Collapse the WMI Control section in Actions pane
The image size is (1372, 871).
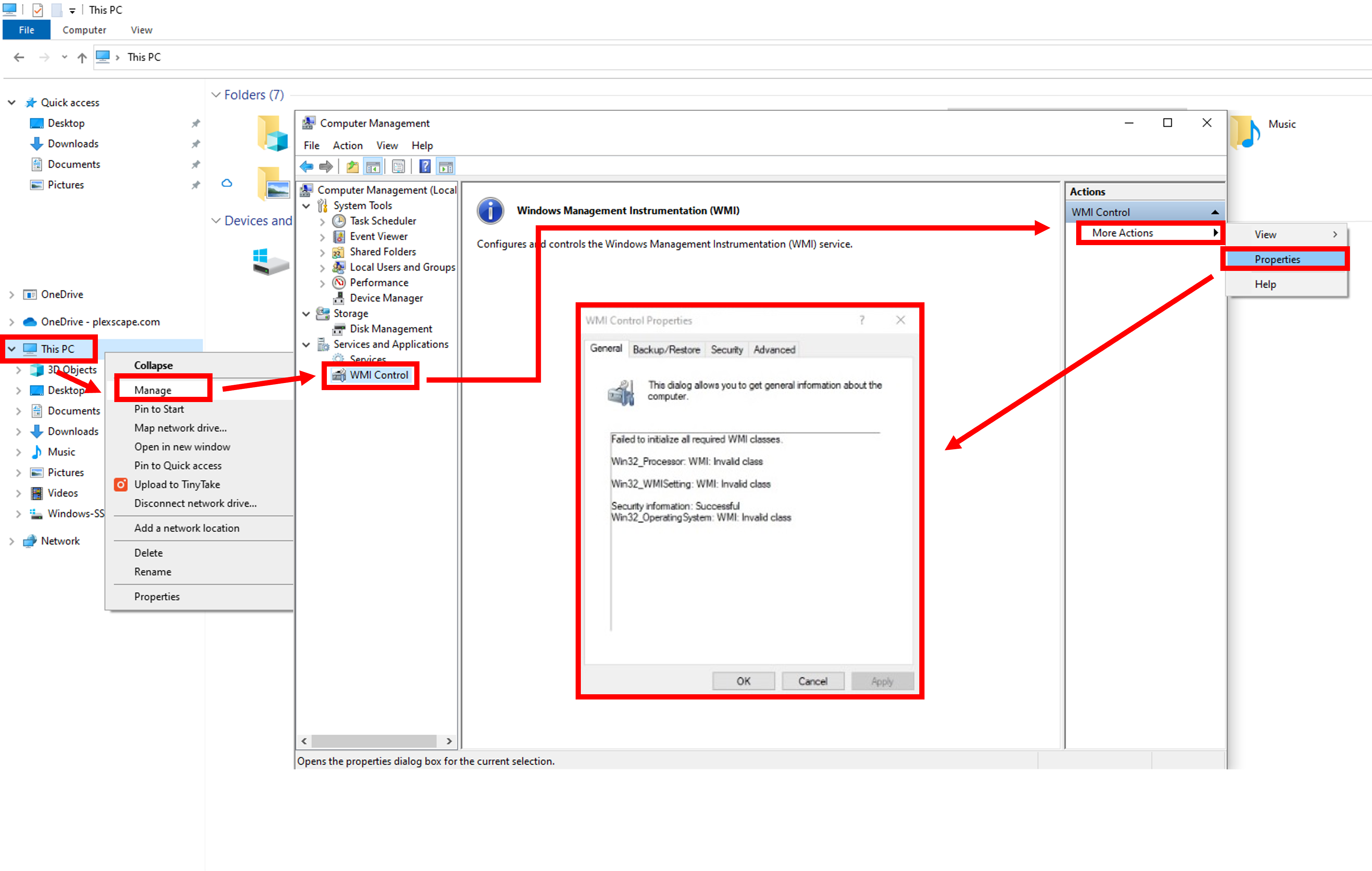click(x=1215, y=212)
